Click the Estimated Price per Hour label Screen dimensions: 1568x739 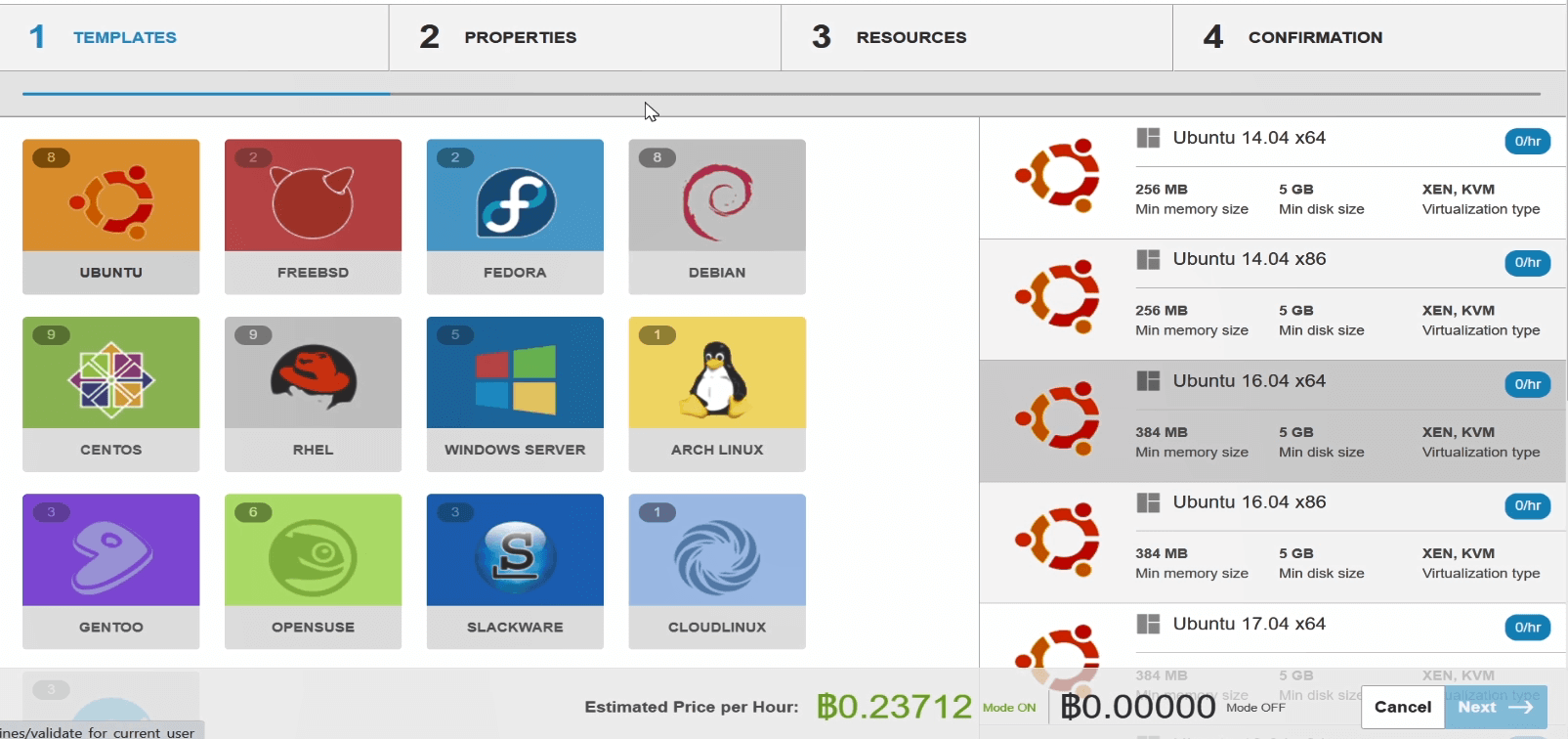[x=691, y=707]
